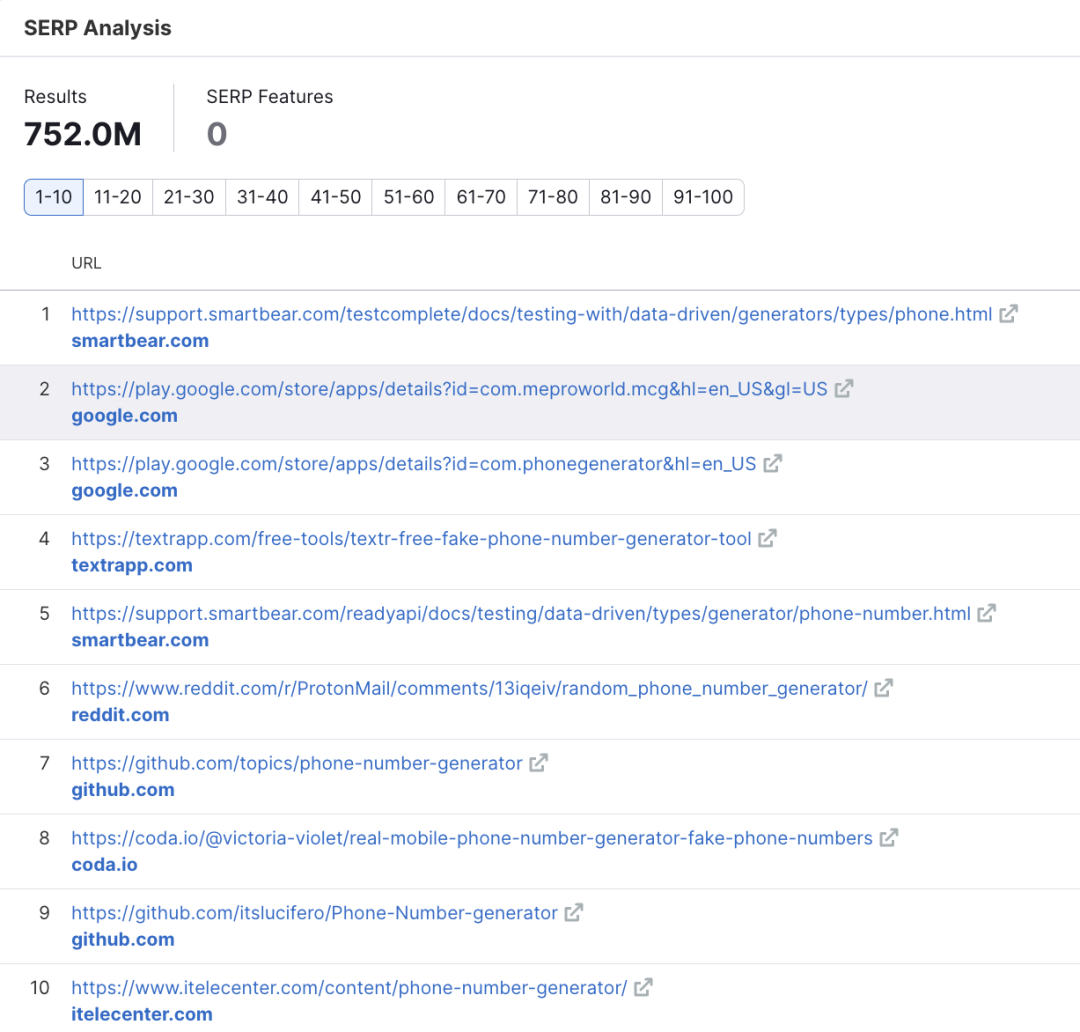Open external link icon for smartbear testcomplete URL
Screen dimensions: 1080x1032
point(1008,314)
